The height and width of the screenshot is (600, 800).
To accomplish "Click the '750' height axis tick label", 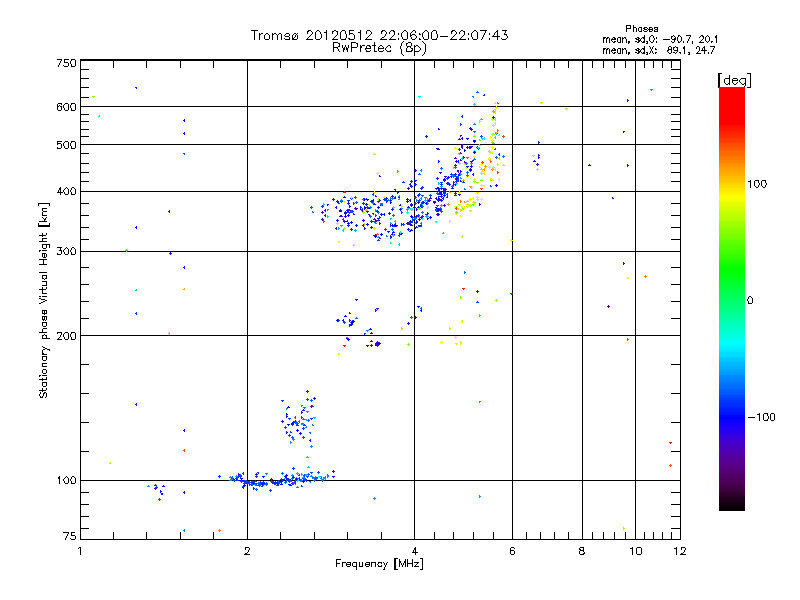I will click(x=66, y=63).
